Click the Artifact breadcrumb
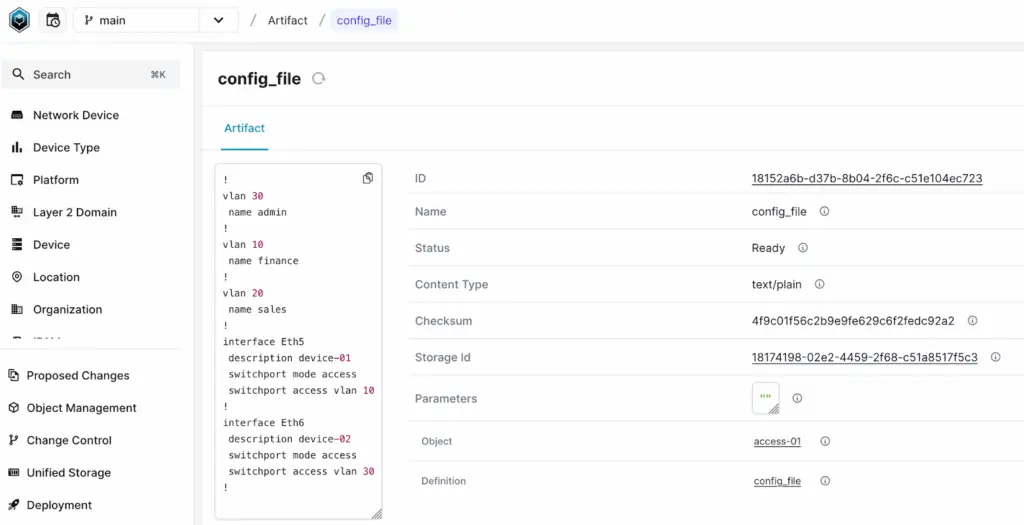1024x525 pixels. click(287, 20)
